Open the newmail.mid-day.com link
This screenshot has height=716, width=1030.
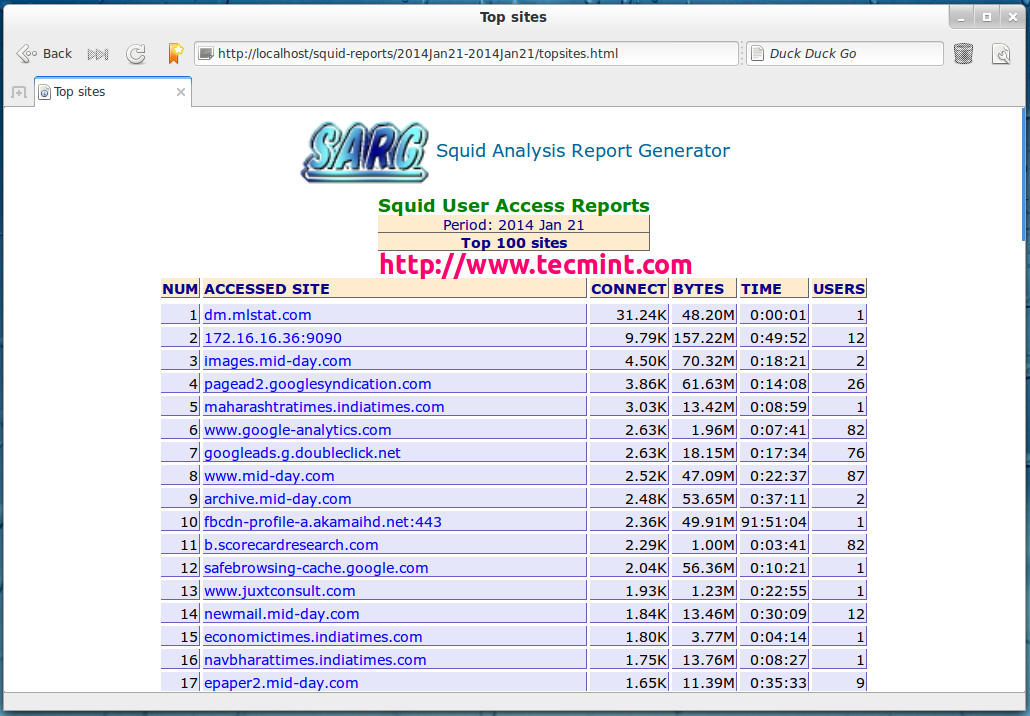click(281, 614)
